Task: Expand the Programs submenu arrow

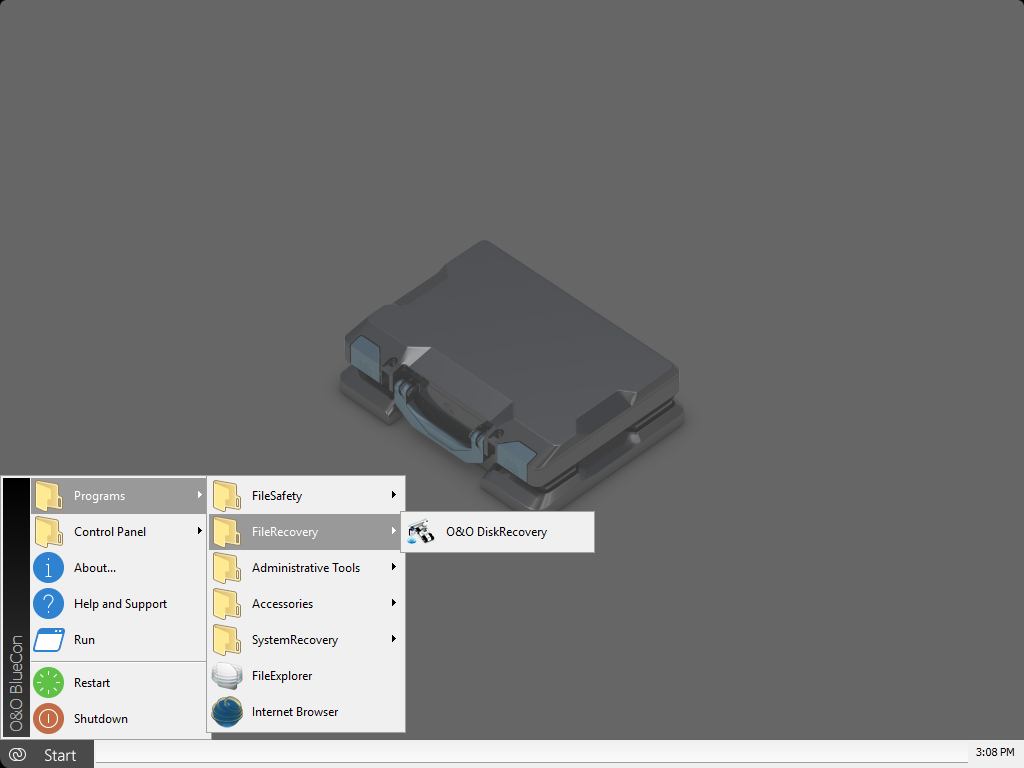Action: pyautogui.click(x=199, y=495)
